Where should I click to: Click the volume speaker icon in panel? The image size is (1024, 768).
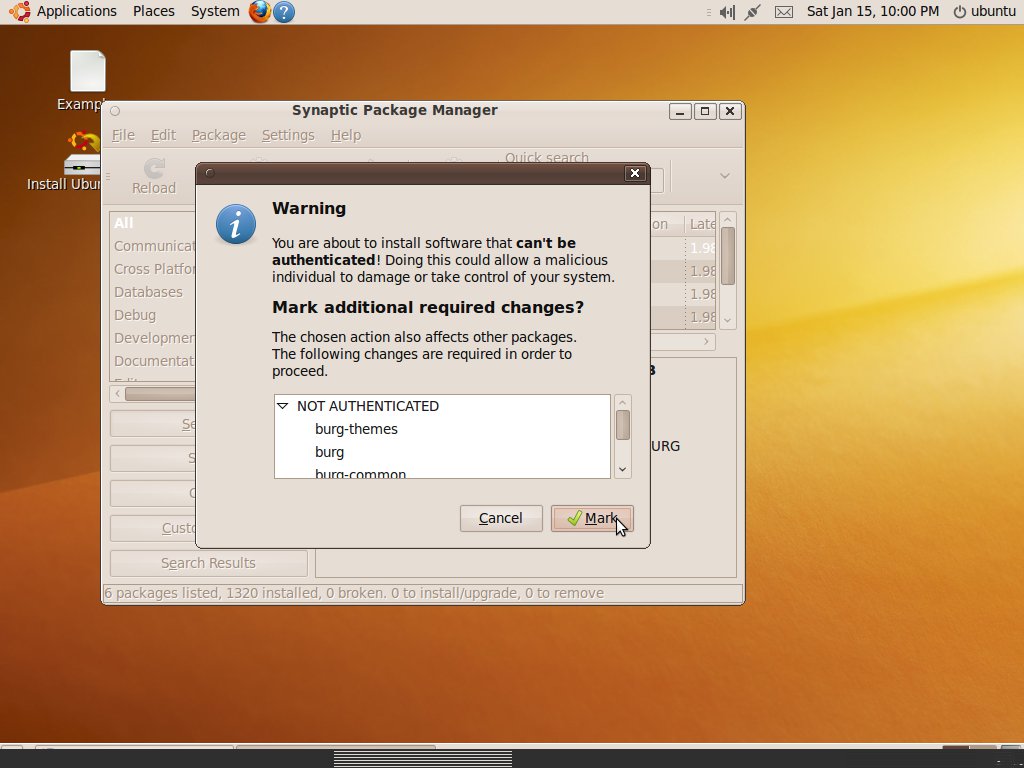[727, 12]
